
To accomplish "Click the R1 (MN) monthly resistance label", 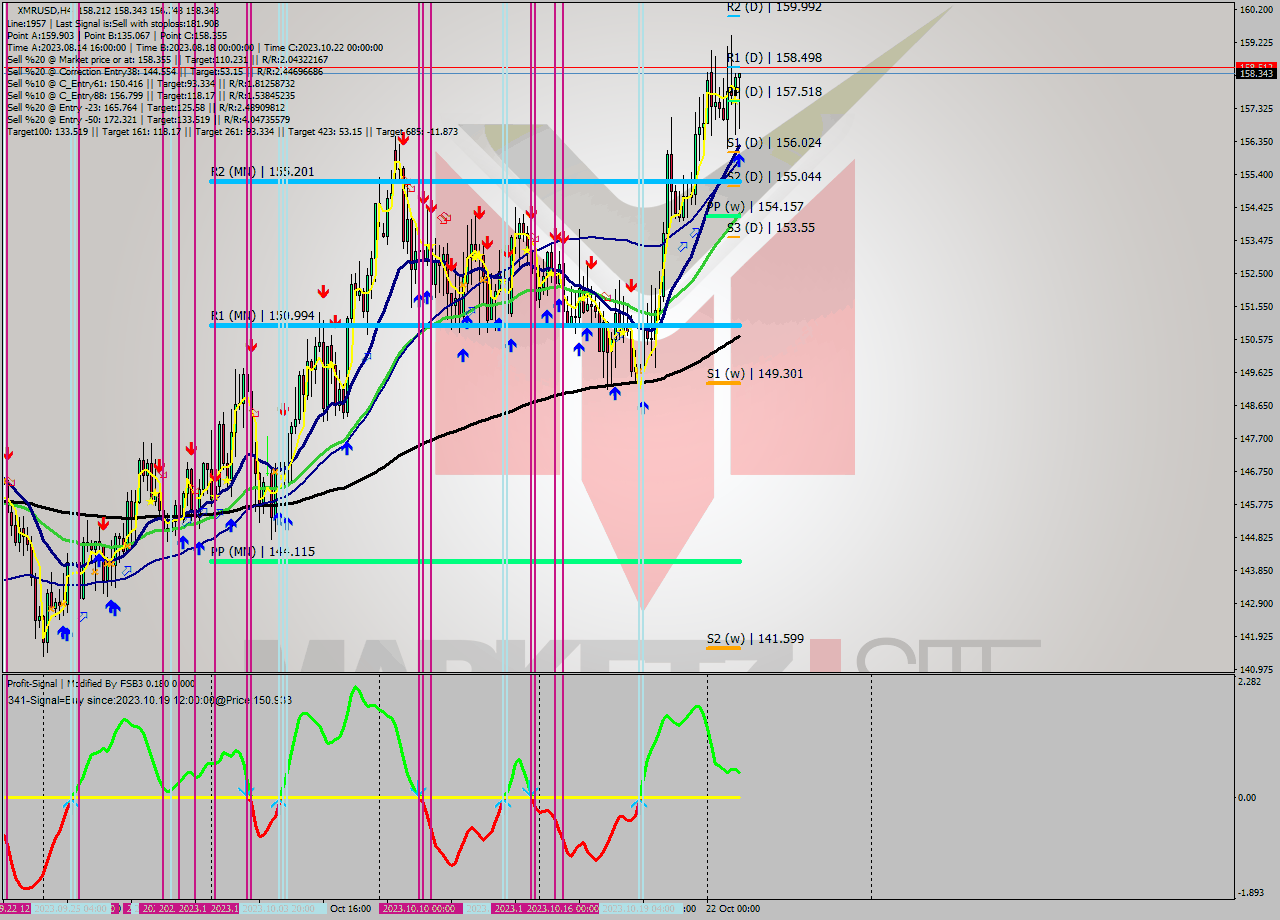I will point(262,316).
